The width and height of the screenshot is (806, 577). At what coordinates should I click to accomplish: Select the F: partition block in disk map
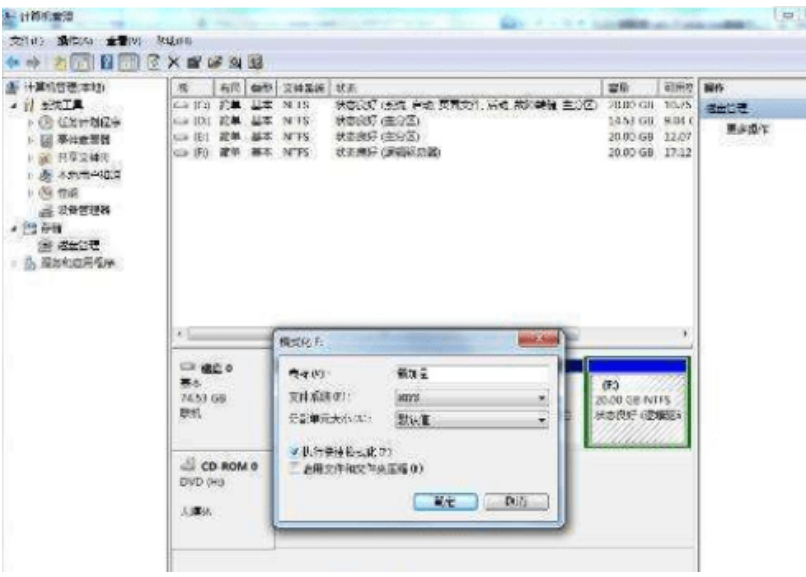[638, 402]
